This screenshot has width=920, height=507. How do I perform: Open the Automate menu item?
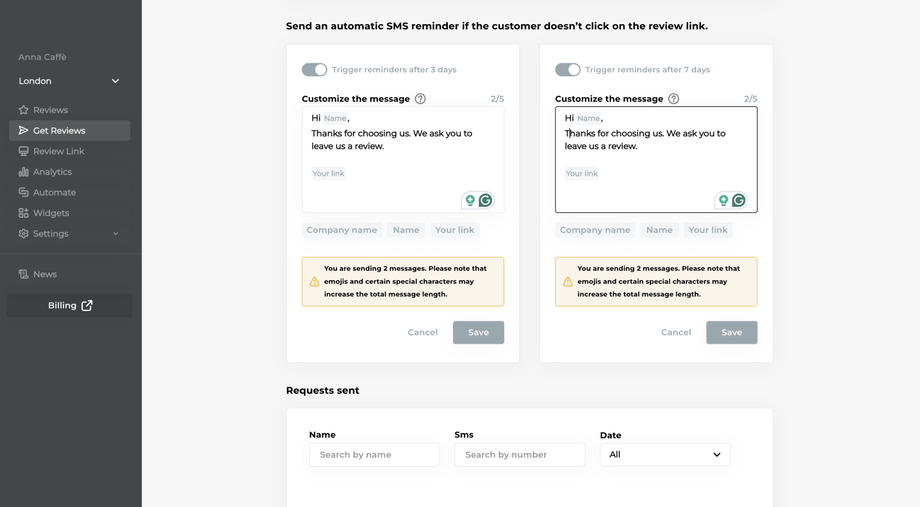[54, 192]
